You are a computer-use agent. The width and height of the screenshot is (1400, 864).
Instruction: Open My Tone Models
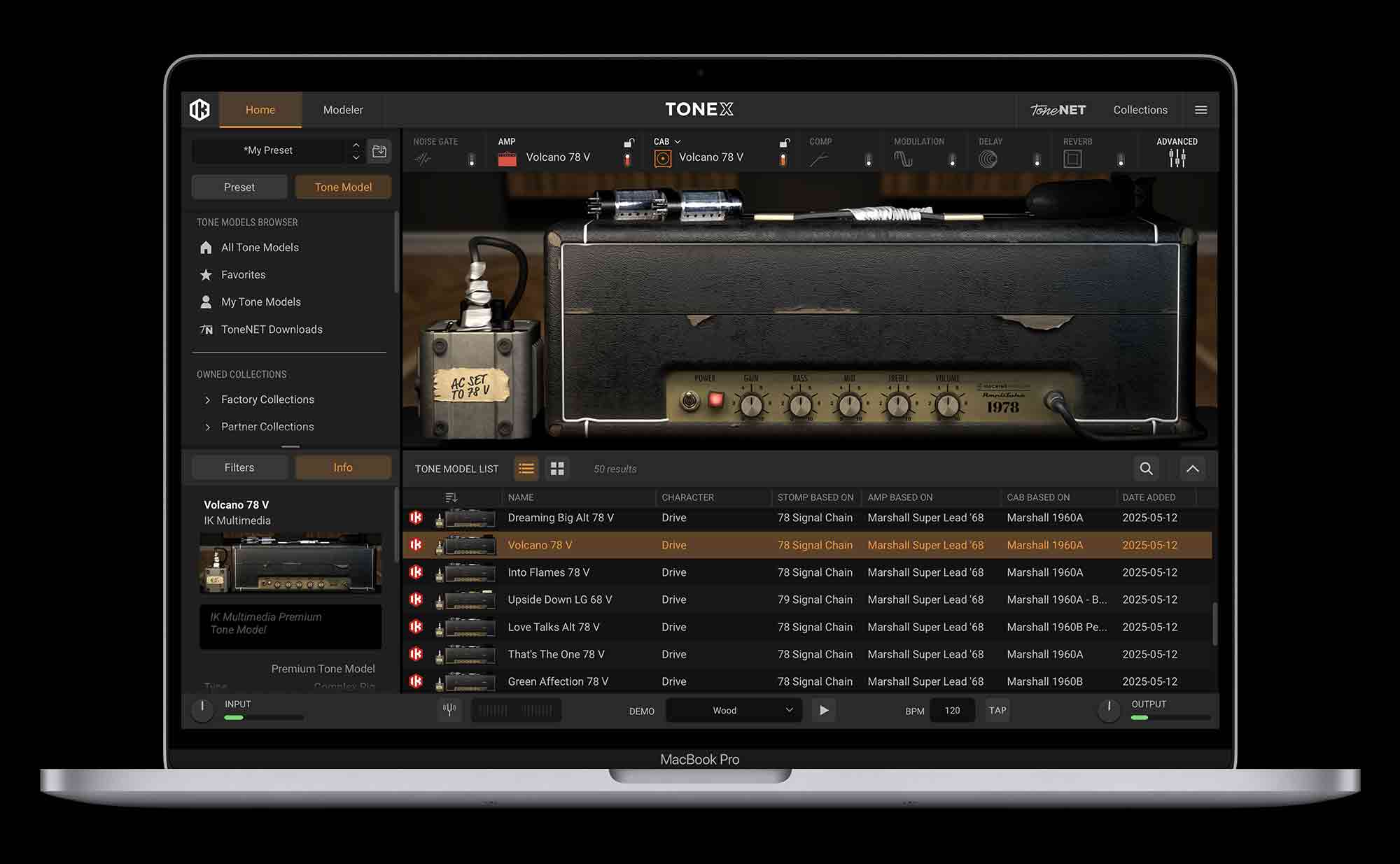[x=260, y=302]
